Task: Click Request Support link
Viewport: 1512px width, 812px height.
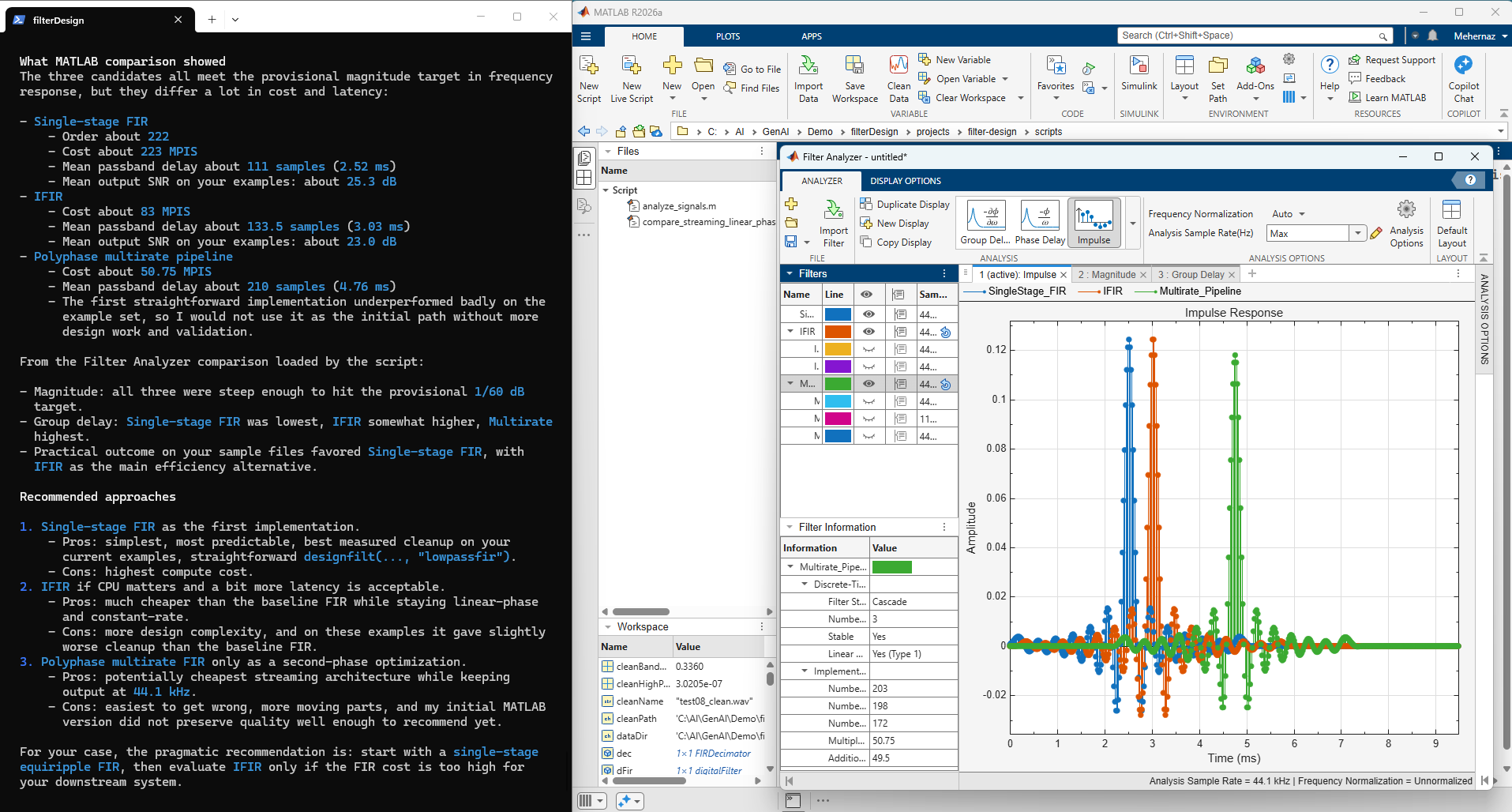Action: (x=1392, y=60)
